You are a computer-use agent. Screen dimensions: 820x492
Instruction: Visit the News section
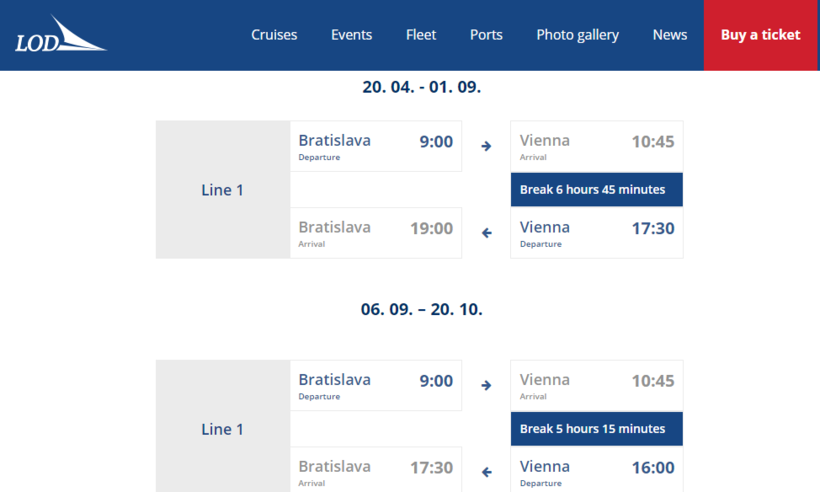tap(670, 35)
